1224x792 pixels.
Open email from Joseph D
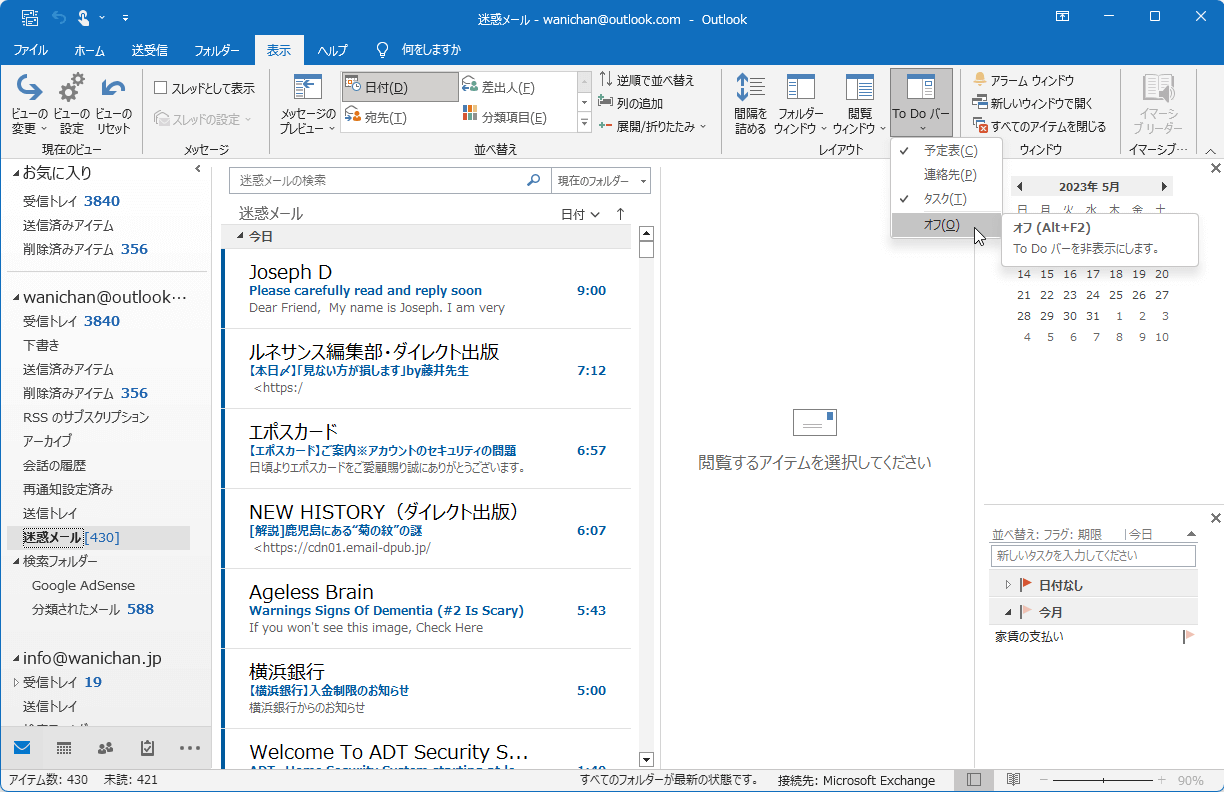(x=427, y=288)
